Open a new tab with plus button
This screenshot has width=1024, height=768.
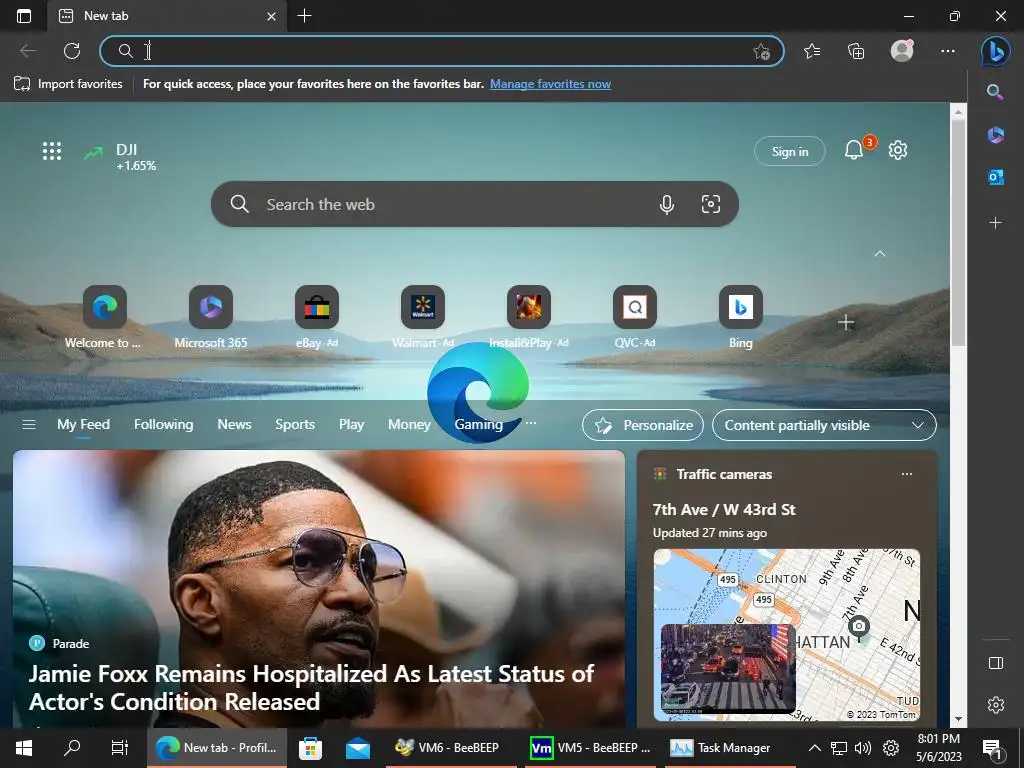click(x=304, y=16)
